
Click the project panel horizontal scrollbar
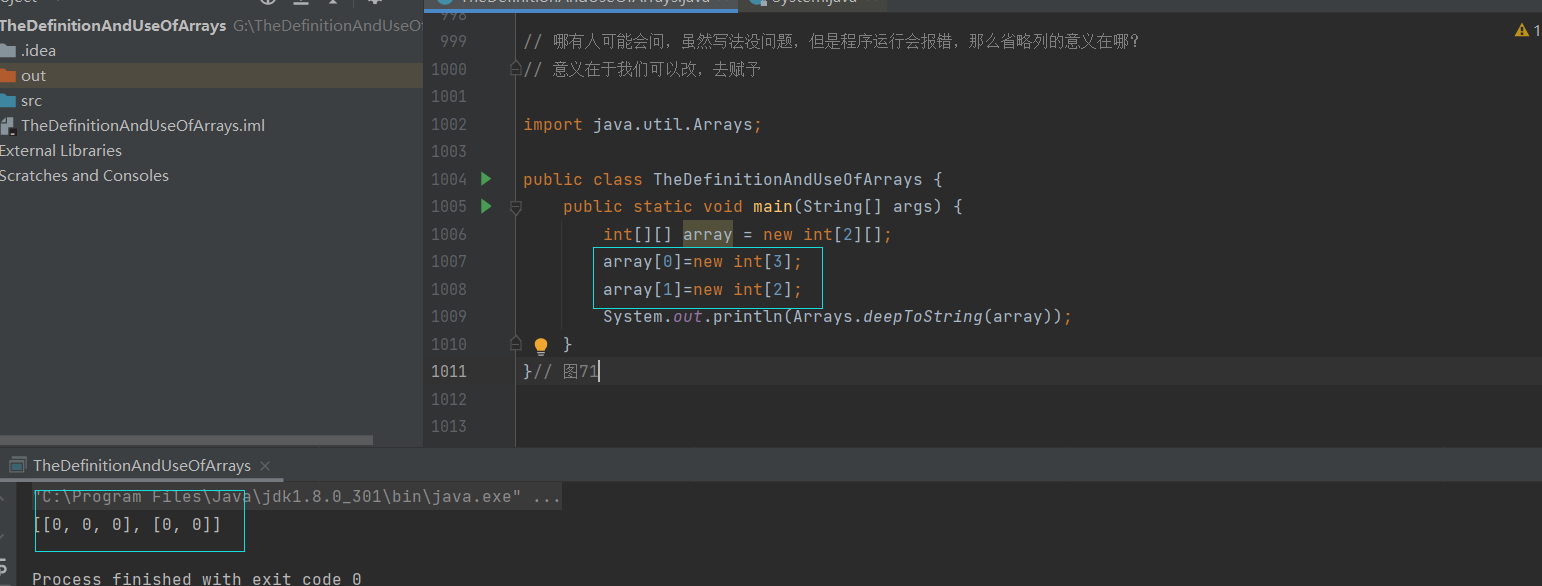click(x=186, y=439)
